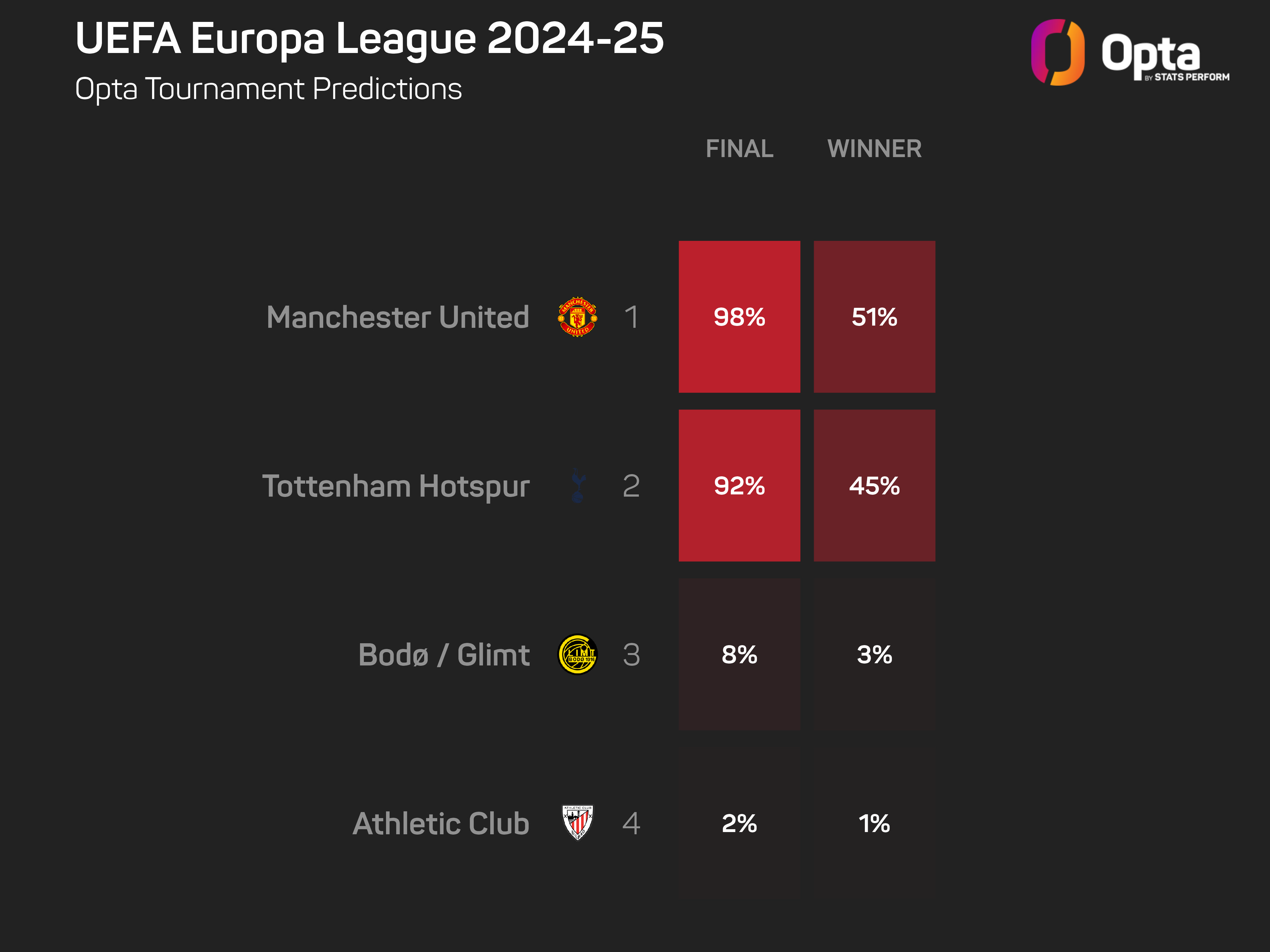Select the WINNER column header
This screenshot has width=1270, height=952.
coord(874,149)
